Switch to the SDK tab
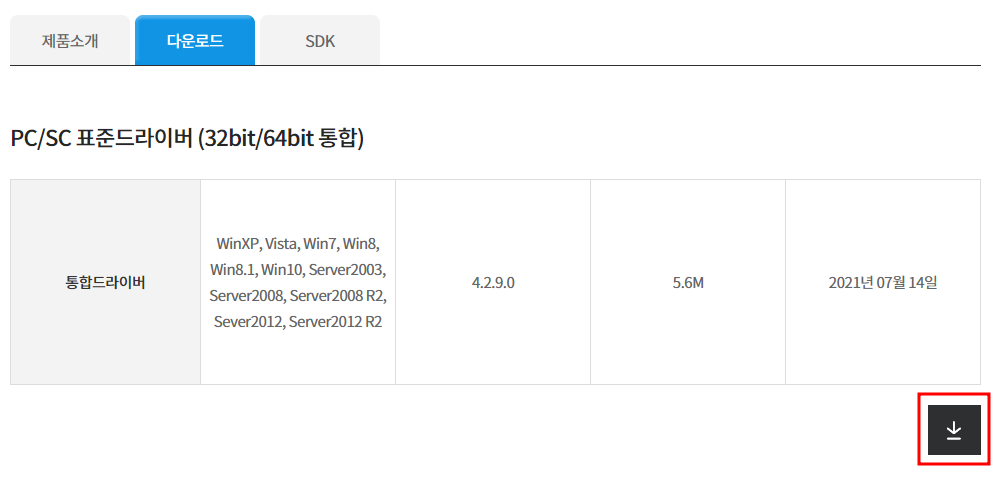The width and height of the screenshot is (1004, 477). pyautogui.click(x=320, y=42)
